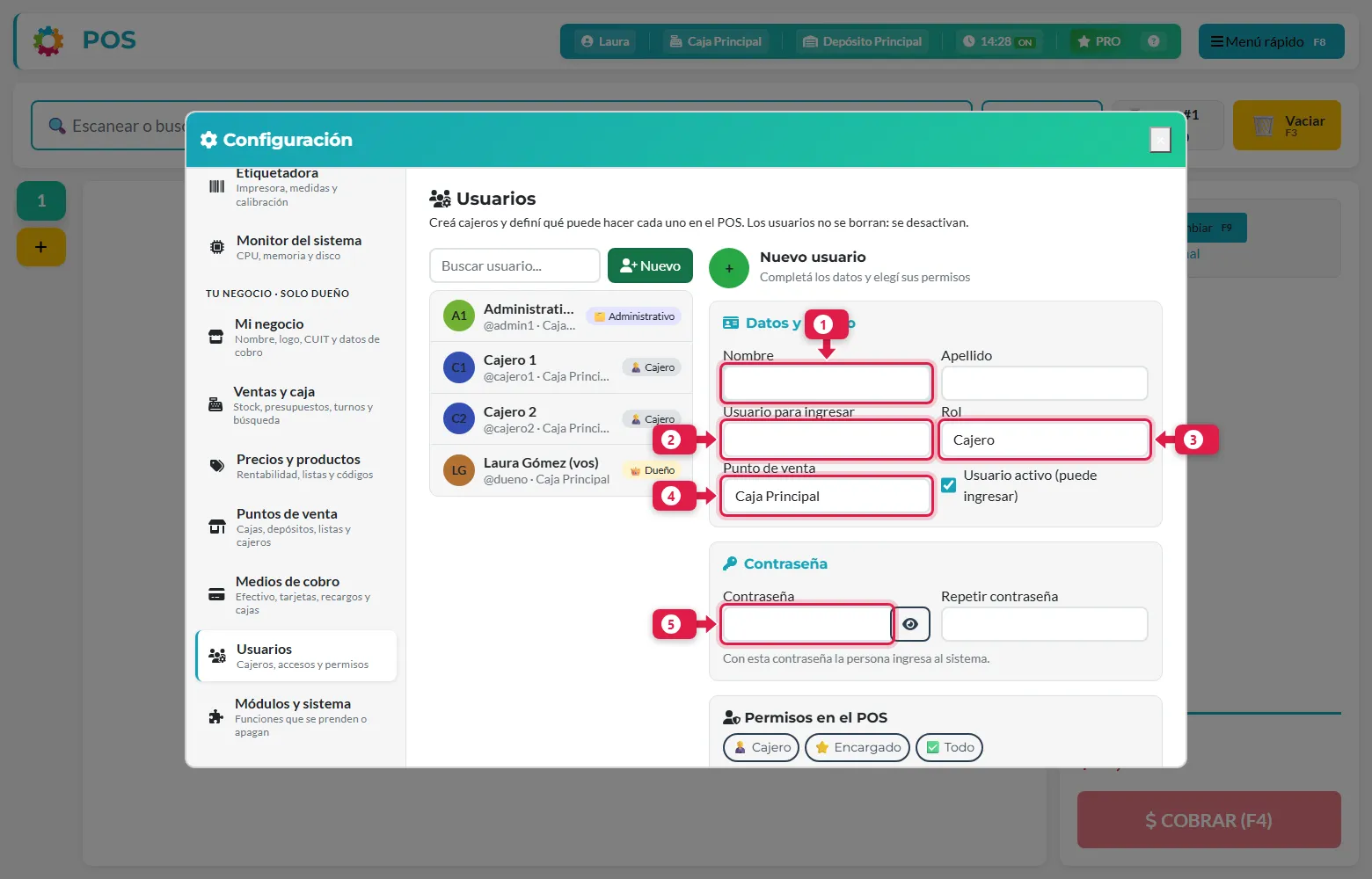The width and height of the screenshot is (1372, 879).
Task: Click the Nombre input field
Action: pyautogui.click(x=827, y=383)
